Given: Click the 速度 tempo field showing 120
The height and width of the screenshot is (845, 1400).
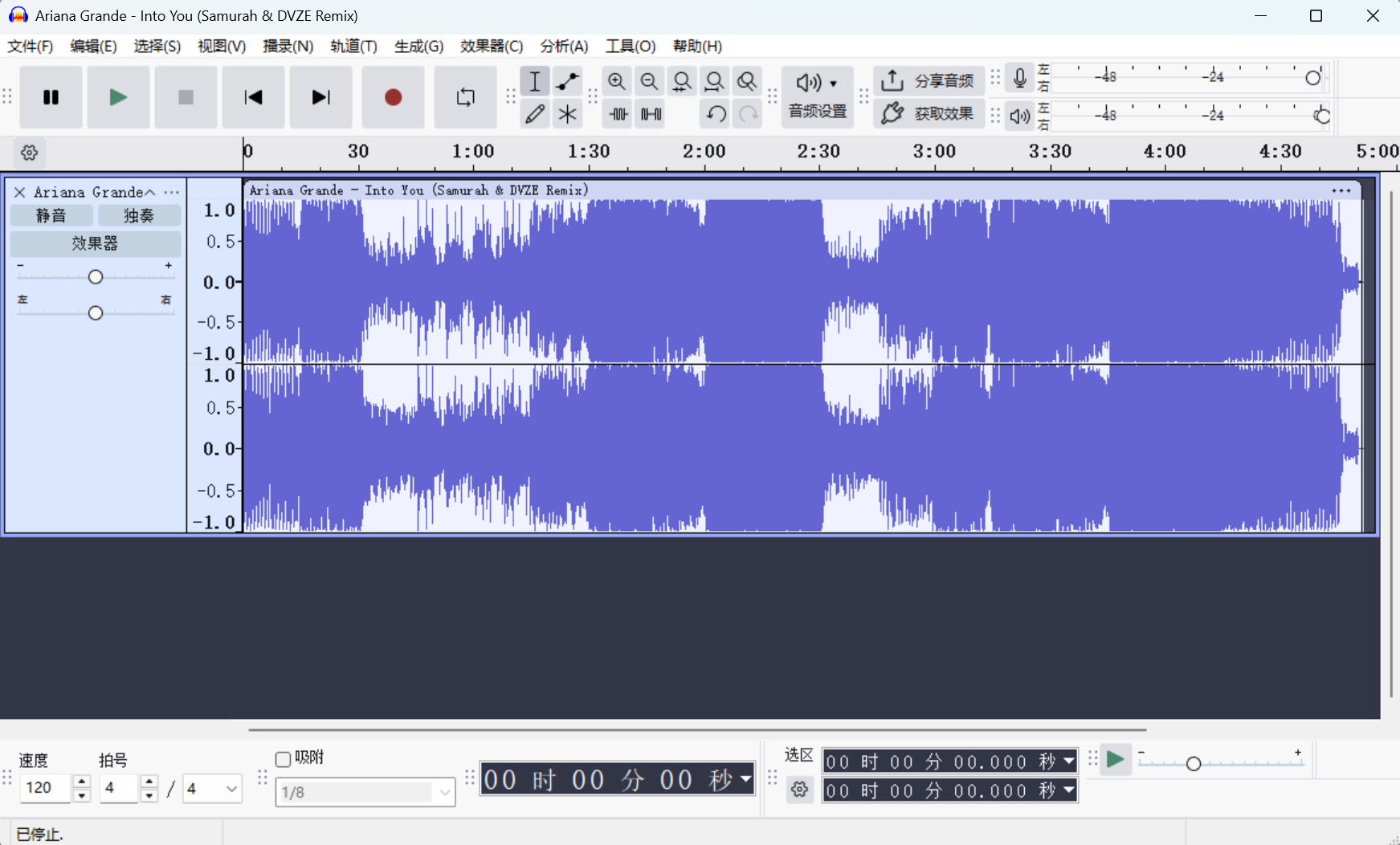Looking at the screenshot, I should [47, 788].
